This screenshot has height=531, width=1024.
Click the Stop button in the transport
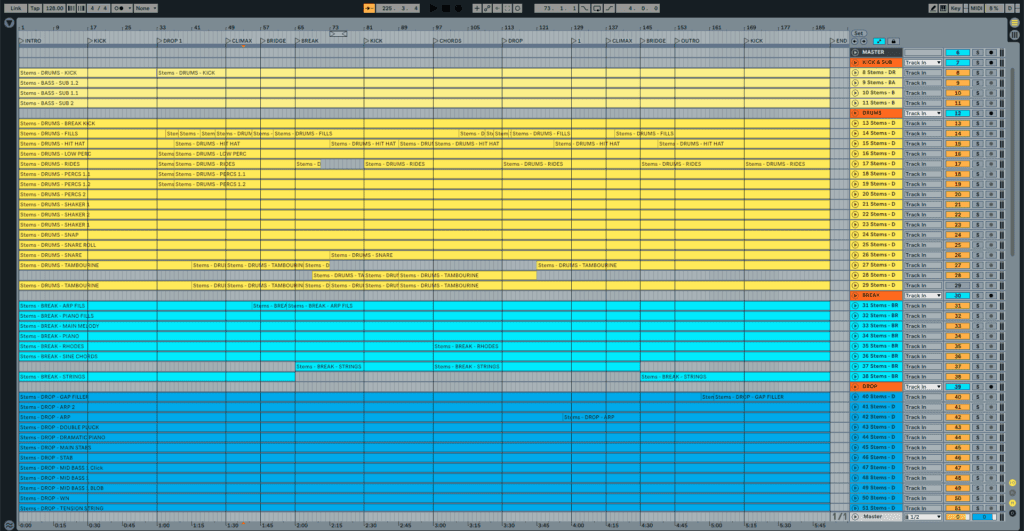[x=446, y=8]
